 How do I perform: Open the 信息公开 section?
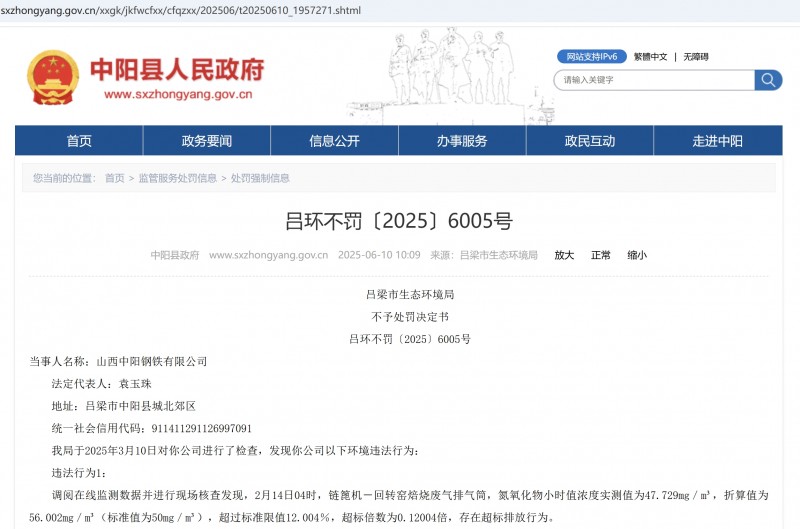click(x=334, y=141)
